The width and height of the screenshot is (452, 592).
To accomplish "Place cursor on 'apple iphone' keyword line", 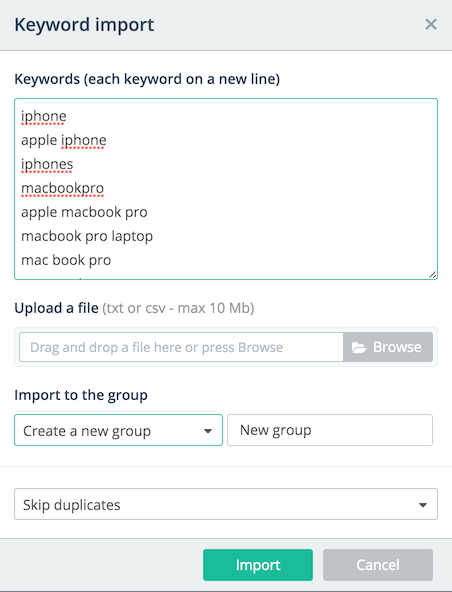I will tap(64, 140).
